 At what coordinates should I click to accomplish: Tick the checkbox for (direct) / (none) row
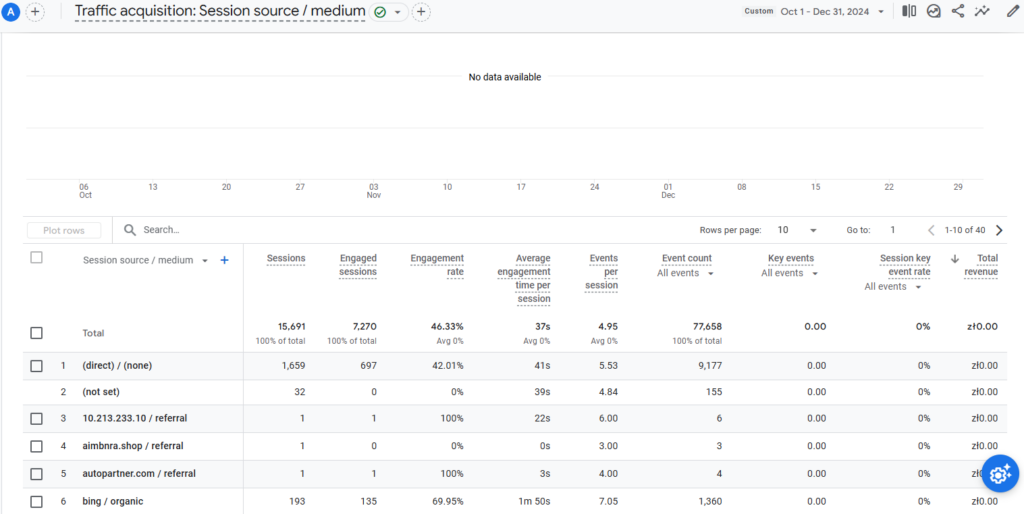click(37, 366)
